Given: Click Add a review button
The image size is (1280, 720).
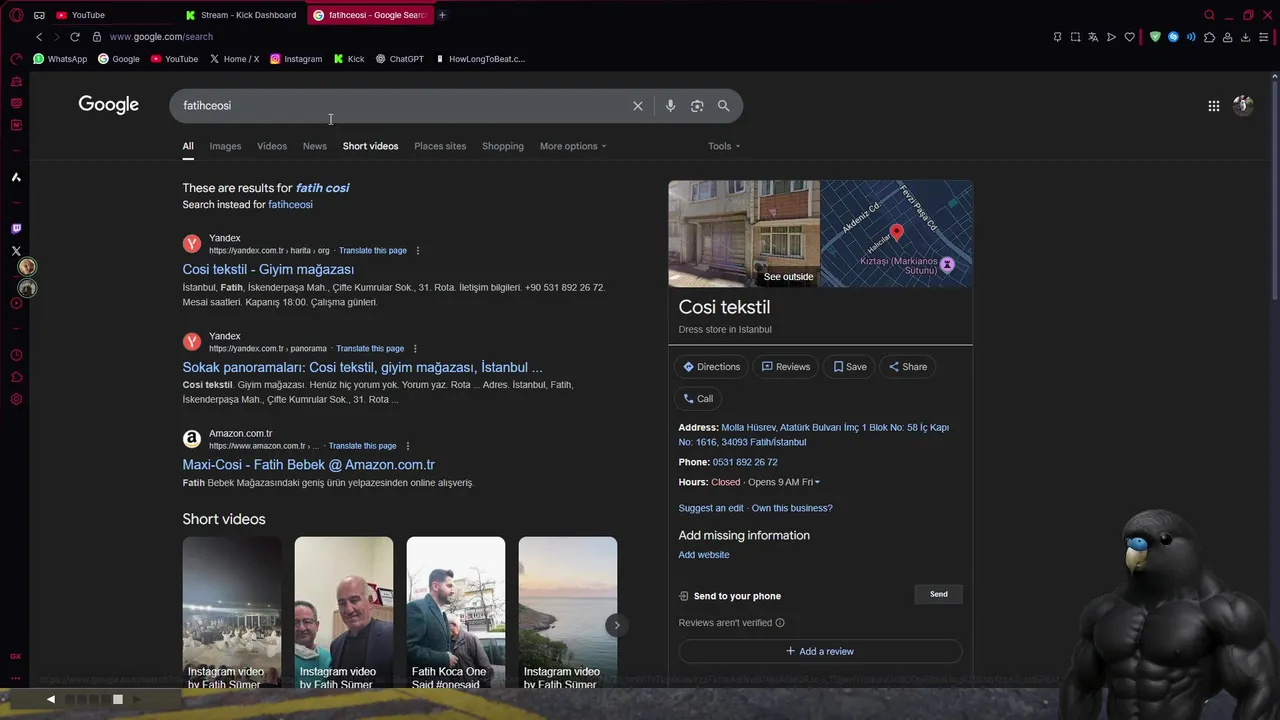Looking at the screenshot, I should (x=820, y=651).
